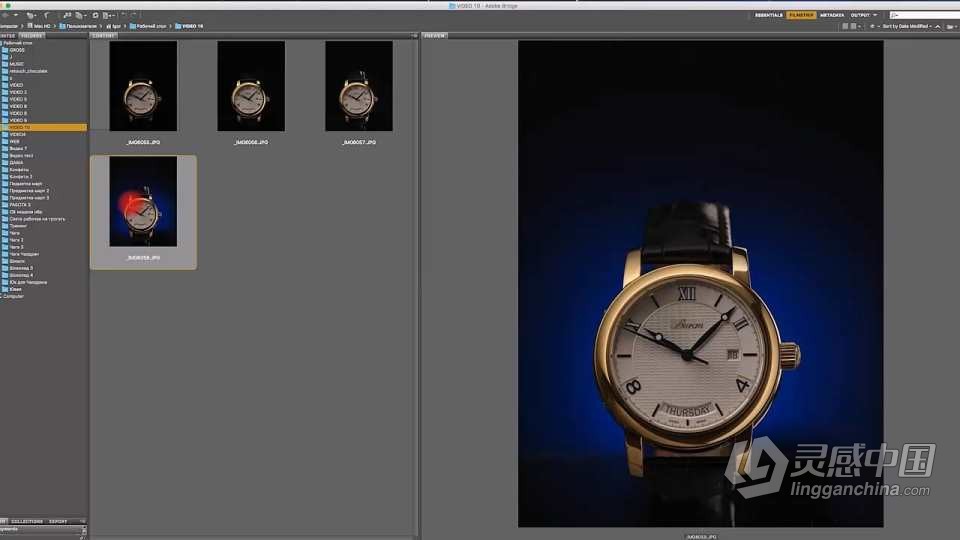960x540 pixels.
Task: Select the second watch thumbnail in the top row
Action: 251,86
